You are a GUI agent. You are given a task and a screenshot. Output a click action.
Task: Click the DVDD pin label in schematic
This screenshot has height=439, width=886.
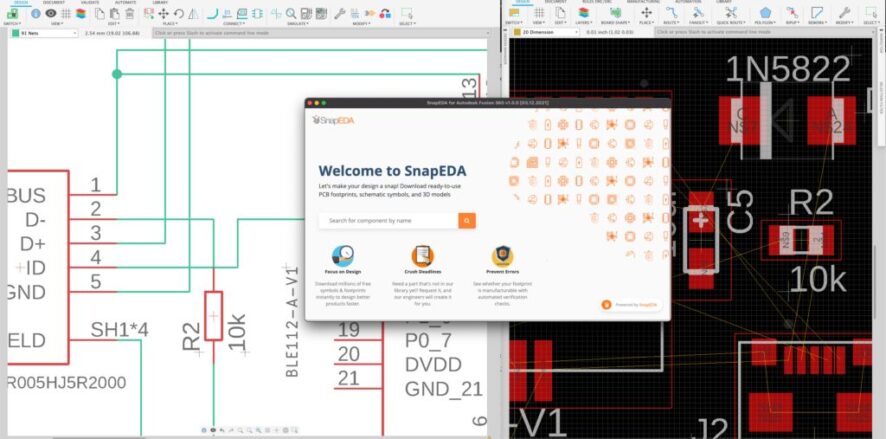433,365
